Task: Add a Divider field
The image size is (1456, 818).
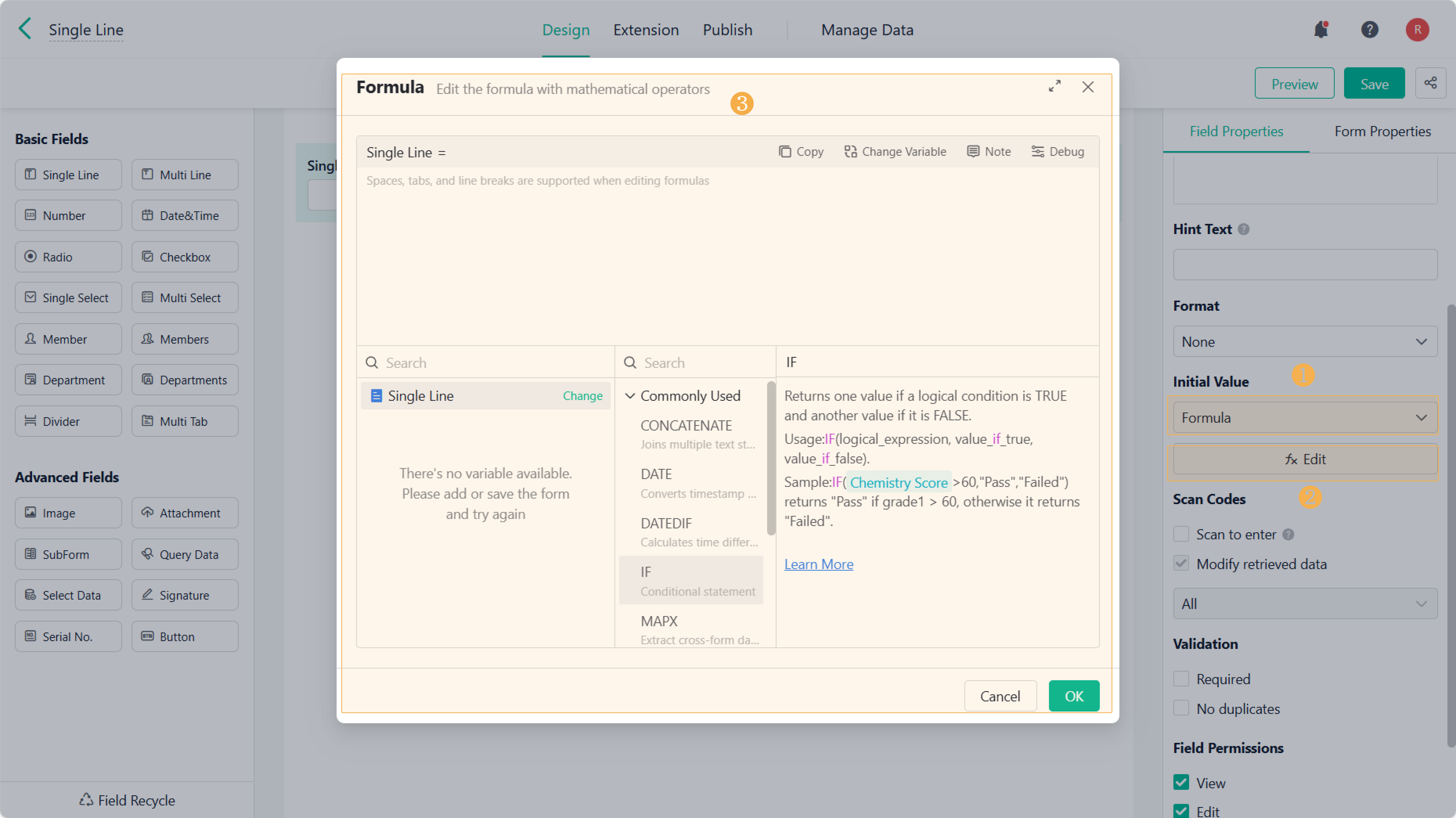Action: pyautogui.click(x=68, y=421)
